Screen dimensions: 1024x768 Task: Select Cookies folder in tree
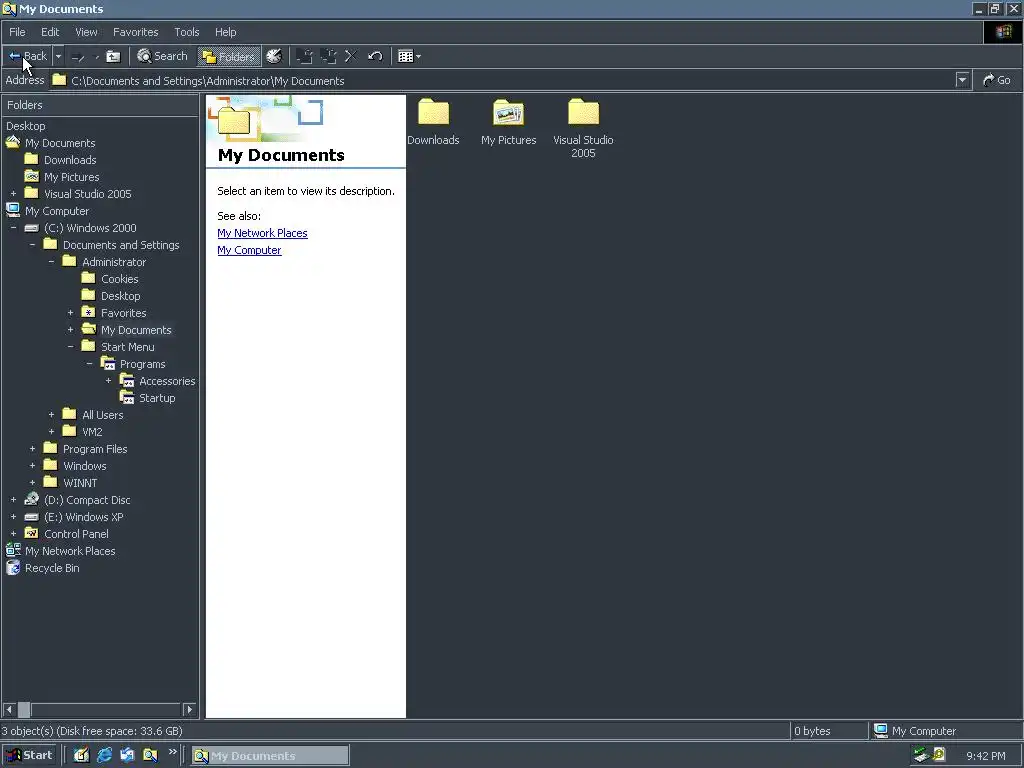pos(120,279)
